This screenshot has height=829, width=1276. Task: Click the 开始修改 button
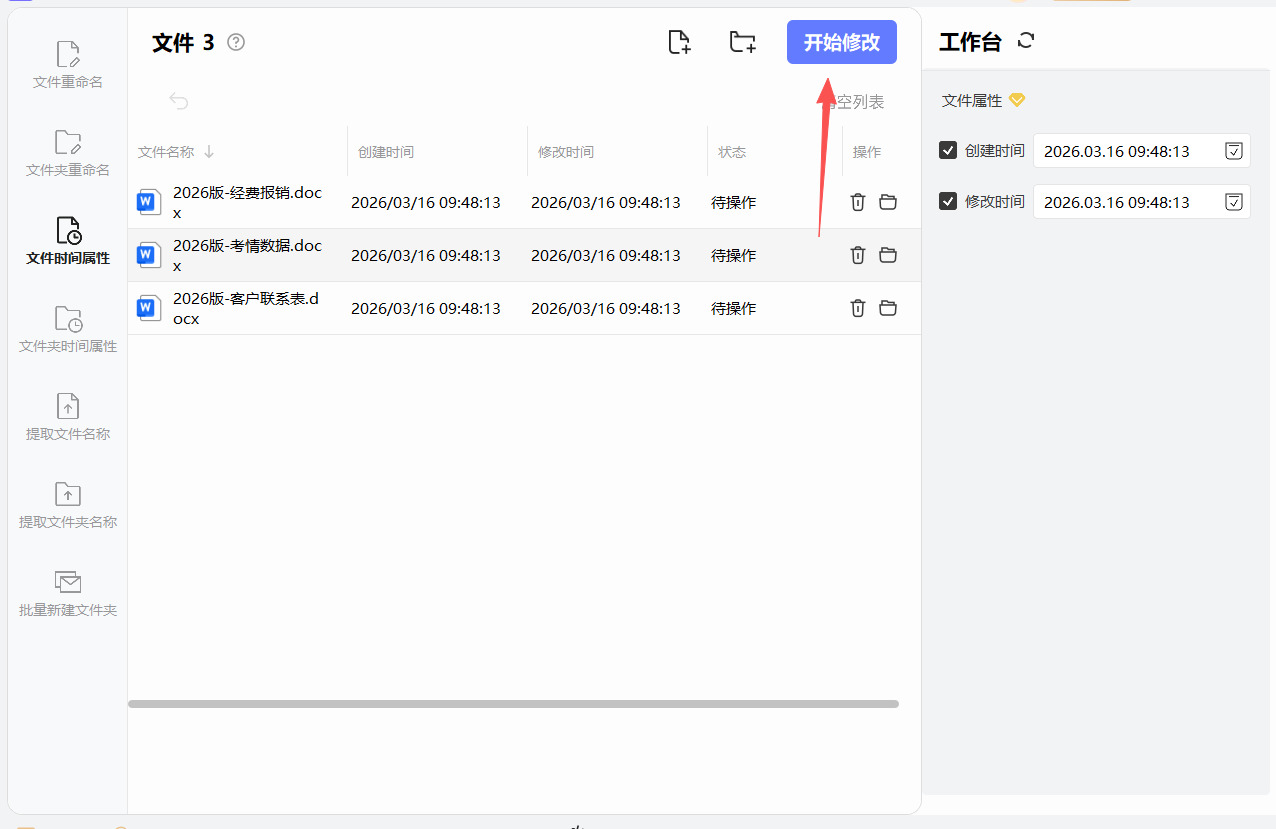pyautogui.click(x=842, y=42)
